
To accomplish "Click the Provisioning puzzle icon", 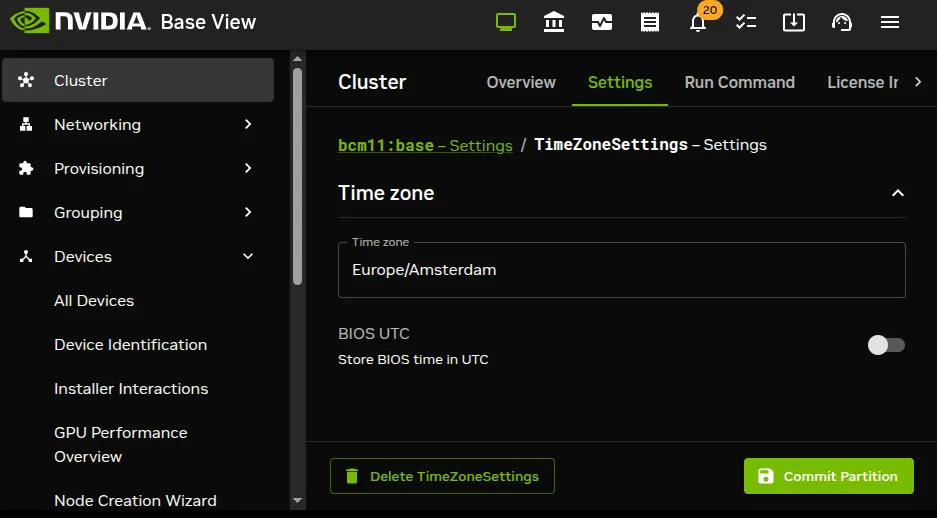I will coord(26,168).
